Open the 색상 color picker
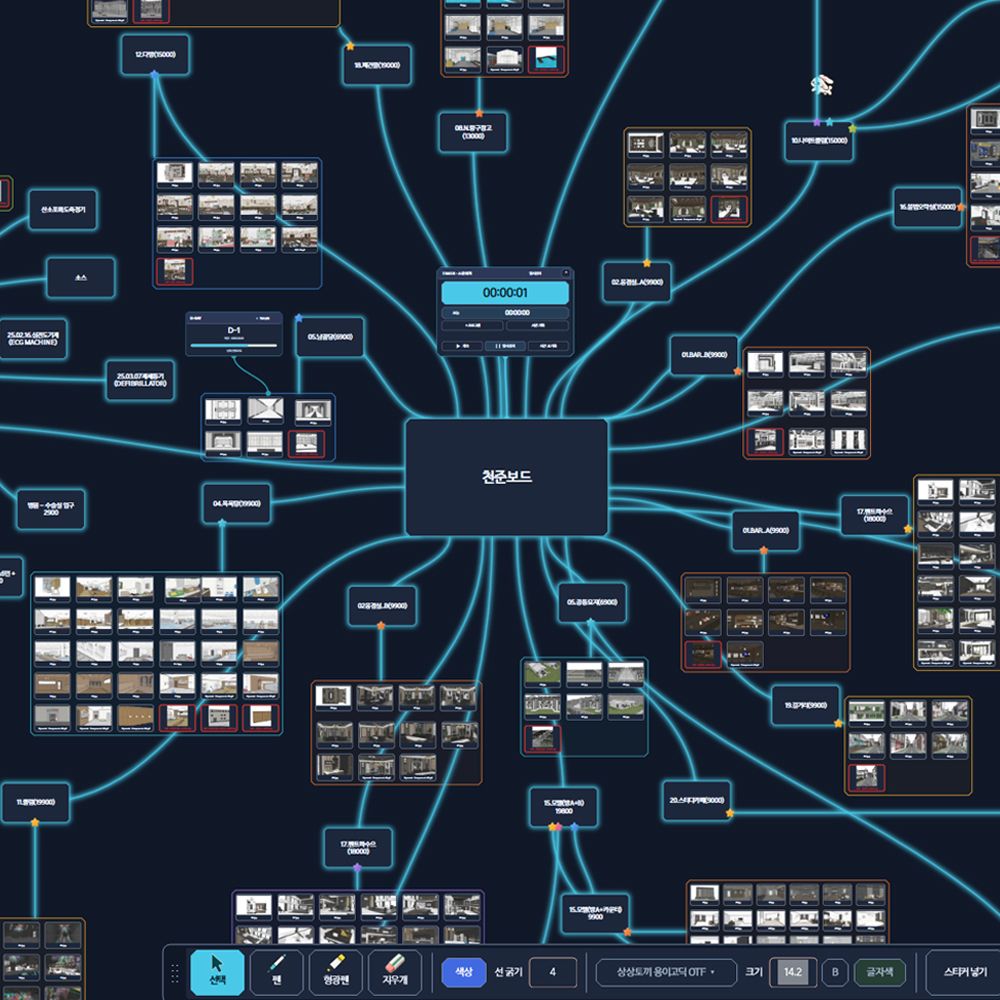Viewport: 1000px width, 1000px height. pos(464,972)
